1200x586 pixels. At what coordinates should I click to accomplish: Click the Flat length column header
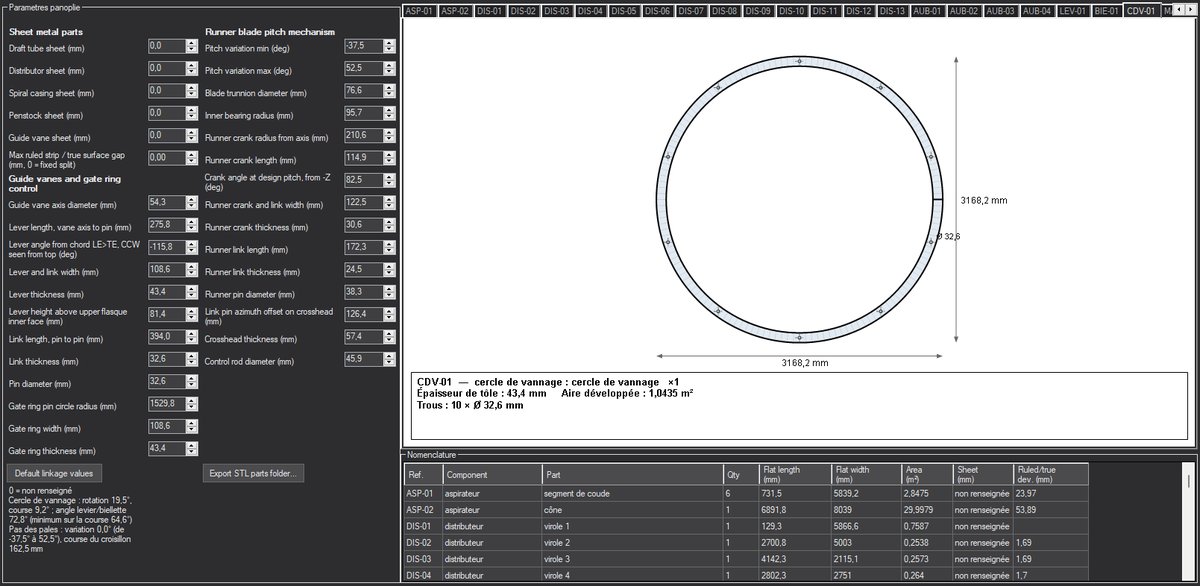[795, 474]
